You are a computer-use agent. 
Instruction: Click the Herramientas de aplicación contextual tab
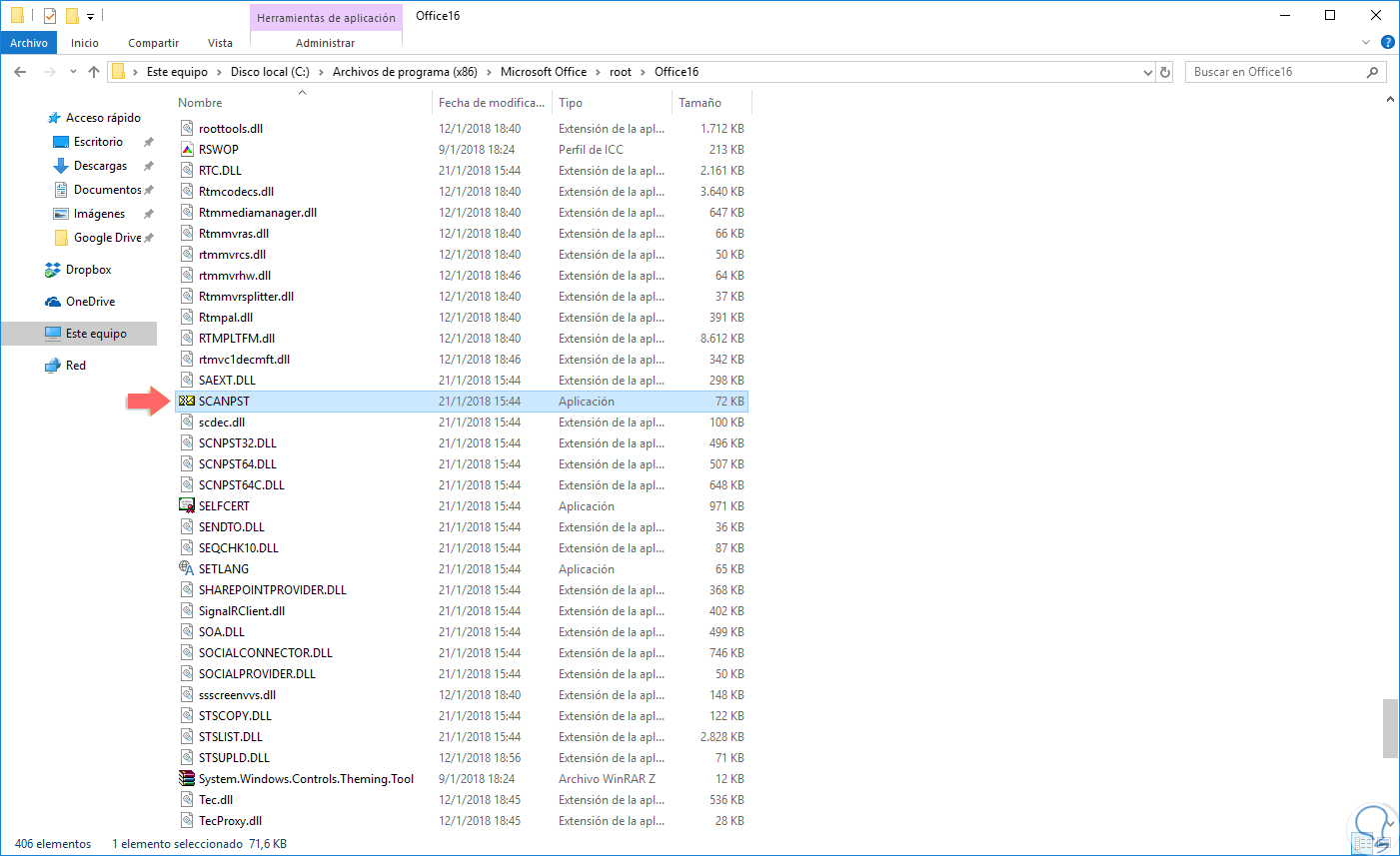point(326,18)
